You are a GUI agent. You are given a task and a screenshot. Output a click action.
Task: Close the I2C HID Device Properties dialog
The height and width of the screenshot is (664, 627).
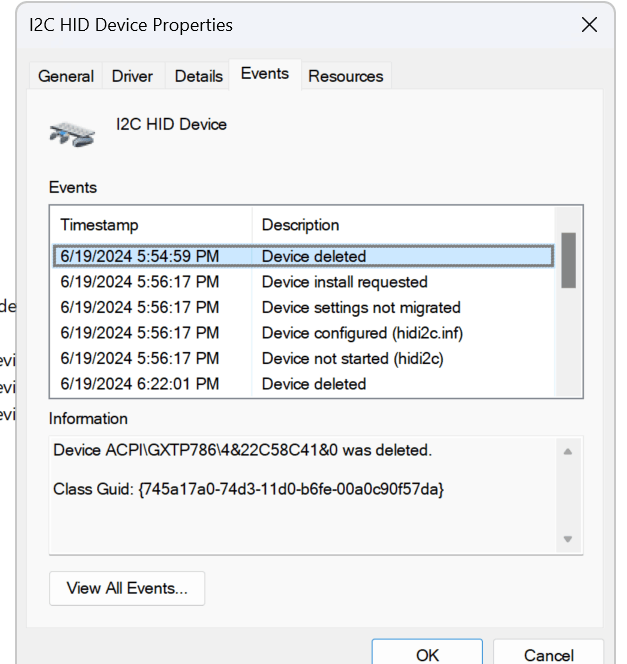point(589,25)
